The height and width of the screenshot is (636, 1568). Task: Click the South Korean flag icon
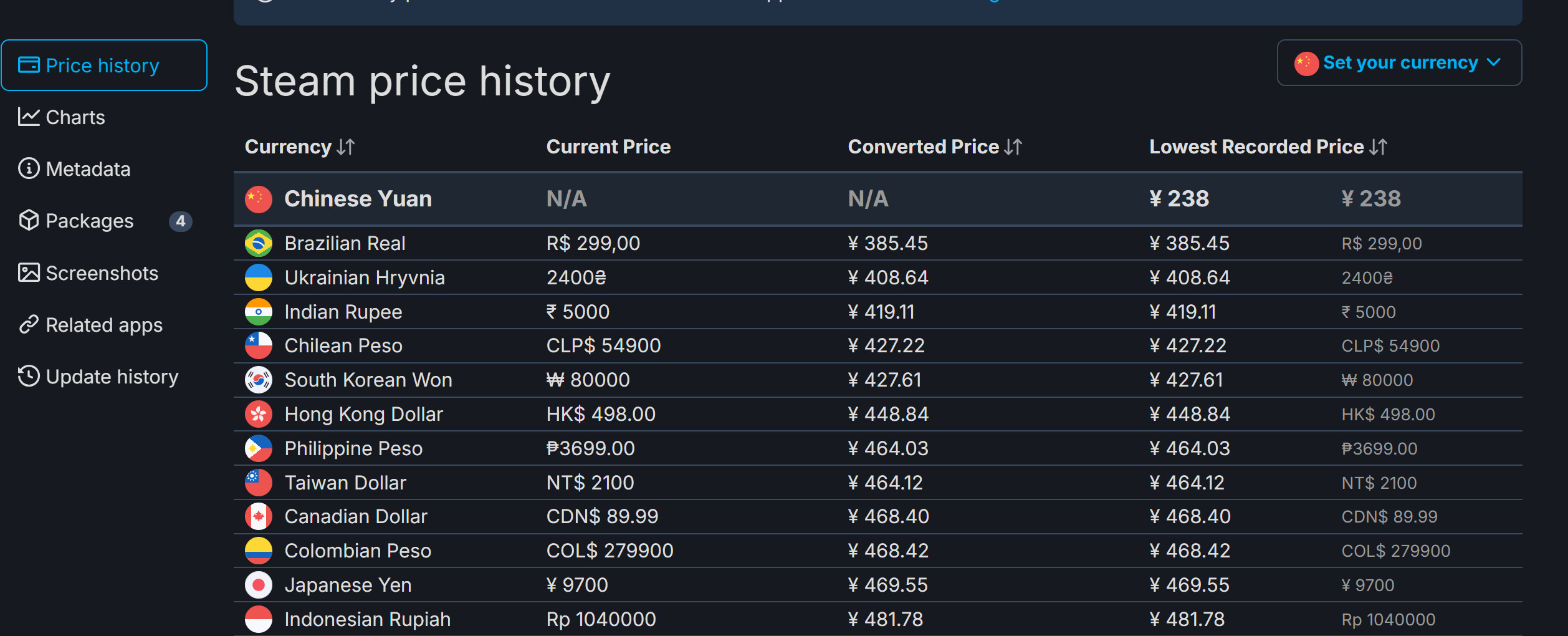(259, 380)
